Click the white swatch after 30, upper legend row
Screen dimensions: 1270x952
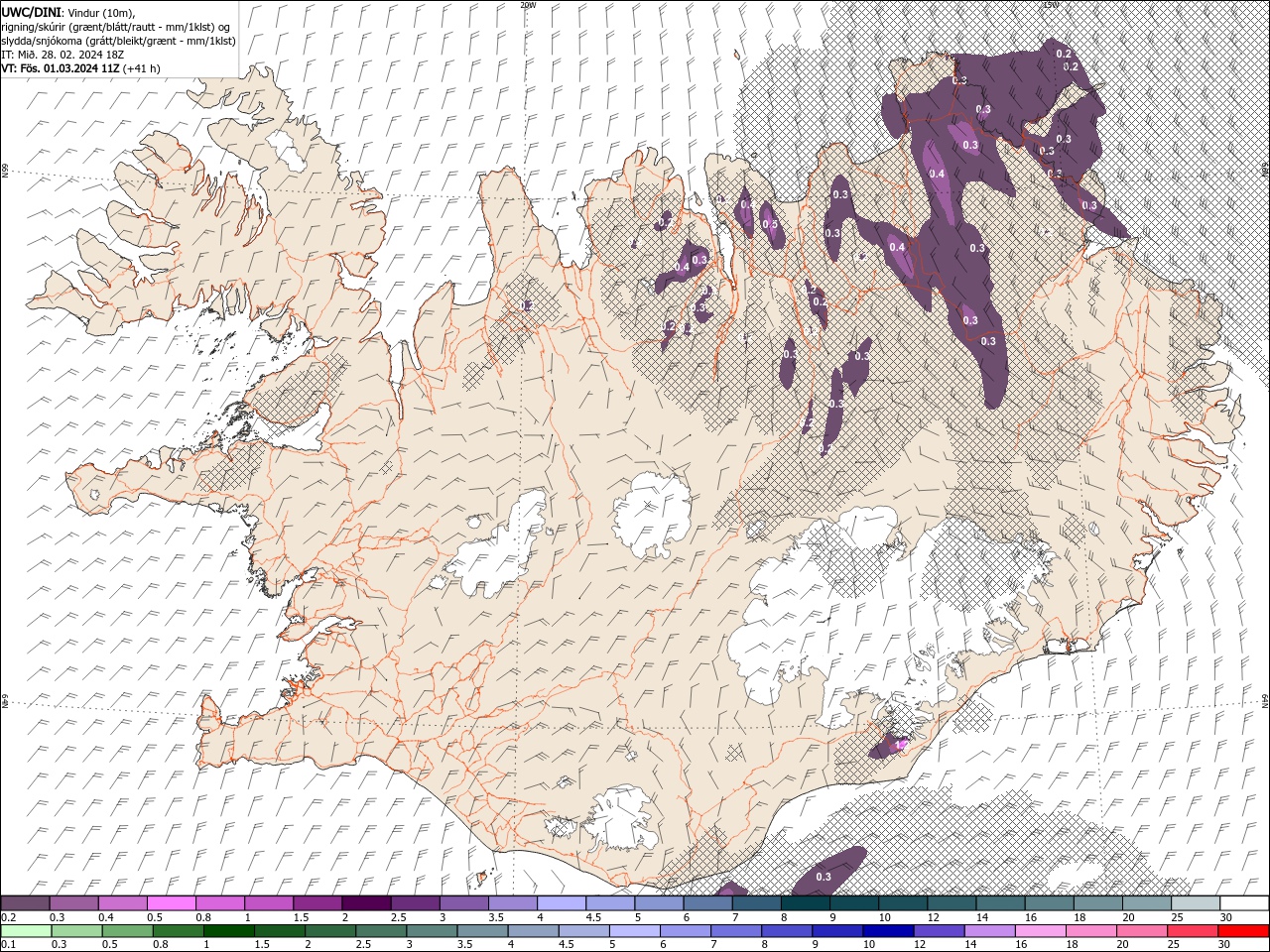(1244, 903)
